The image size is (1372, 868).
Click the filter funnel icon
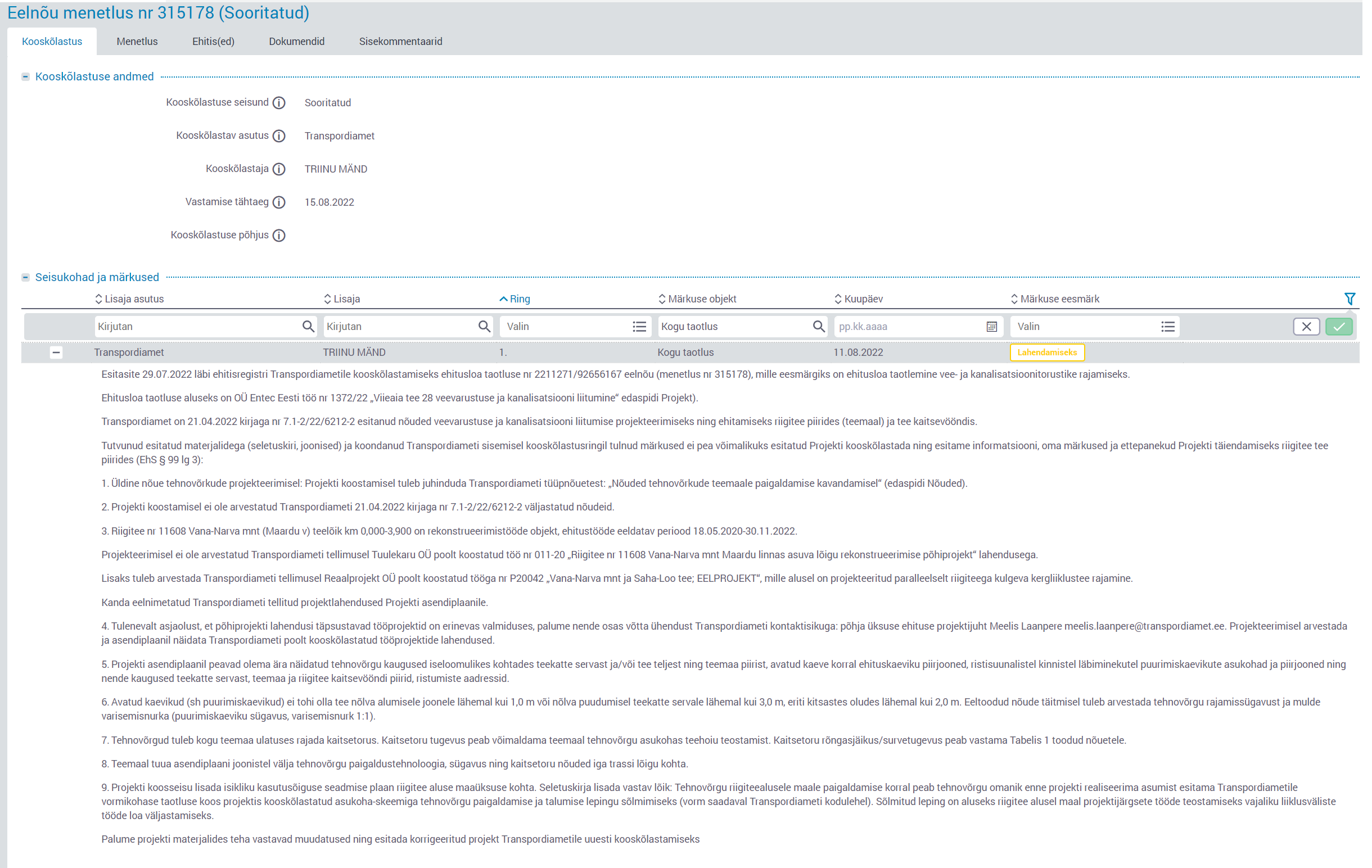[1349, 299]
